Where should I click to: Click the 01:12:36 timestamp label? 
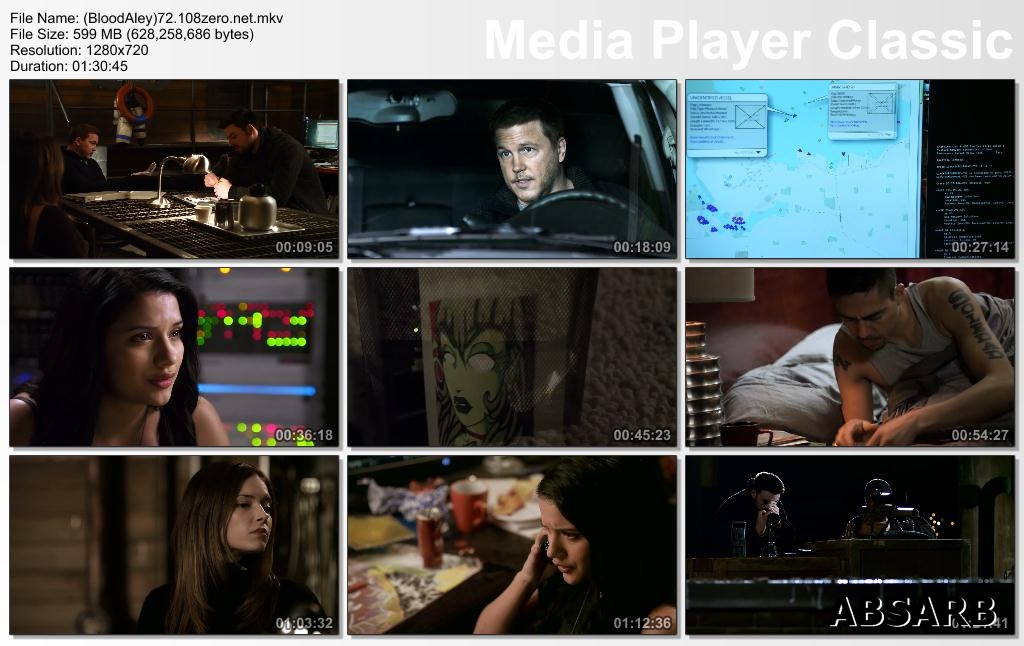click(642, 623)
